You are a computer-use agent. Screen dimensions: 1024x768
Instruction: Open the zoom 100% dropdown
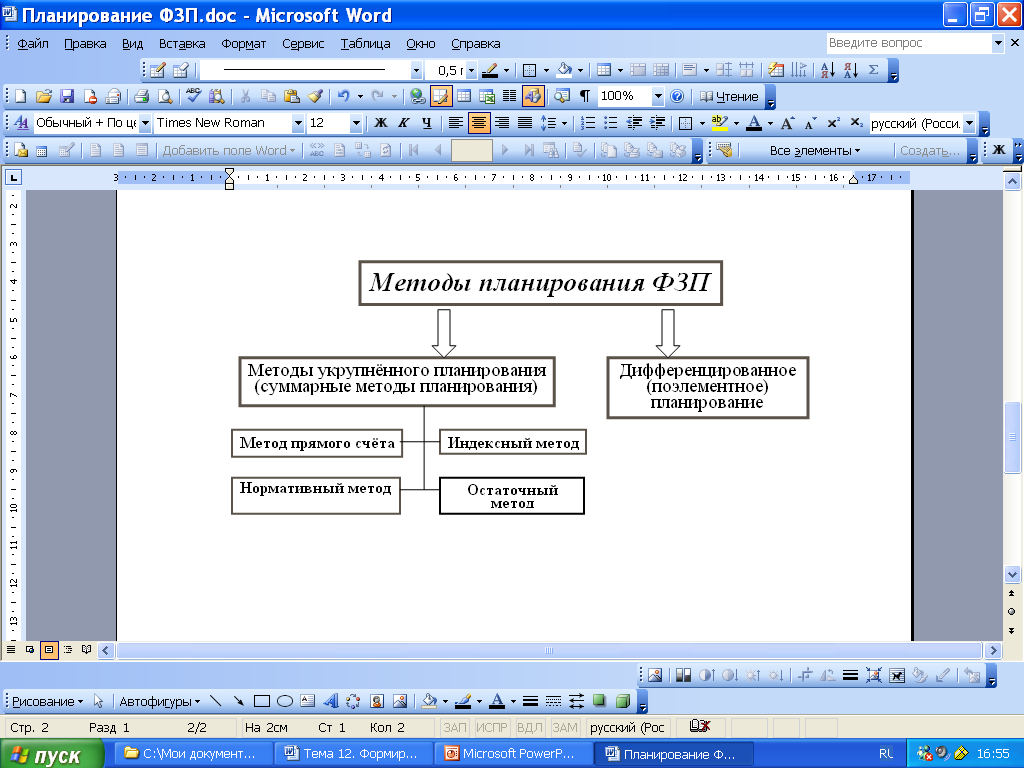658,97
